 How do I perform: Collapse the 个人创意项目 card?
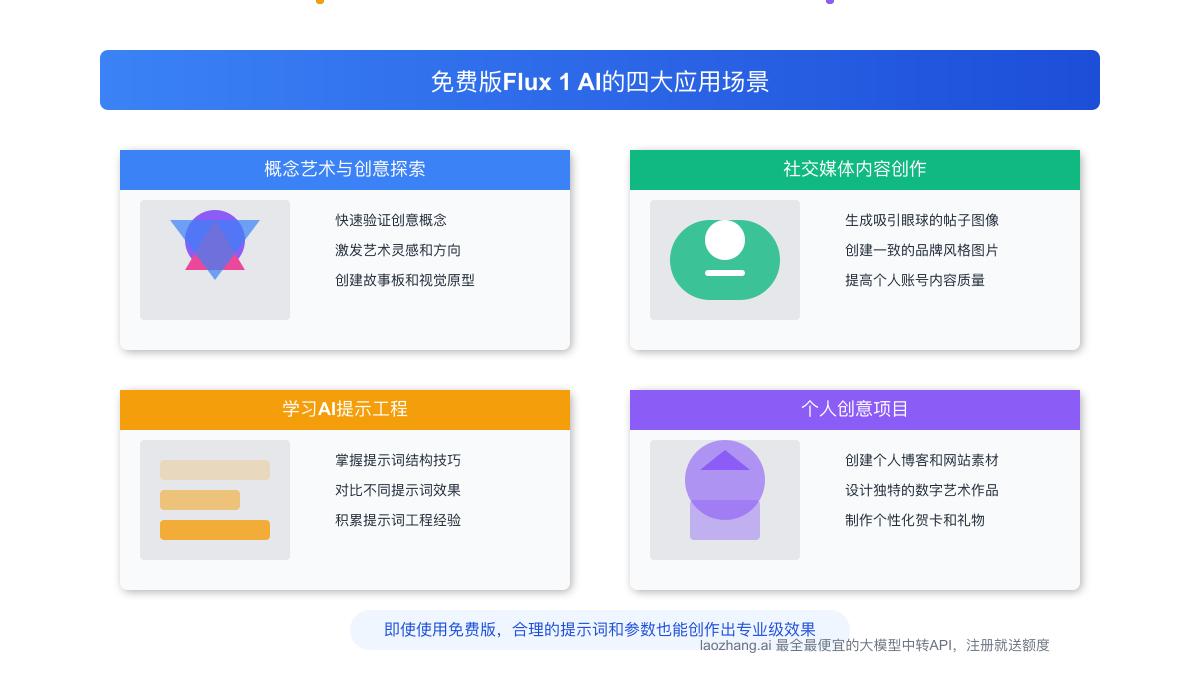click(x=854, y=409)
